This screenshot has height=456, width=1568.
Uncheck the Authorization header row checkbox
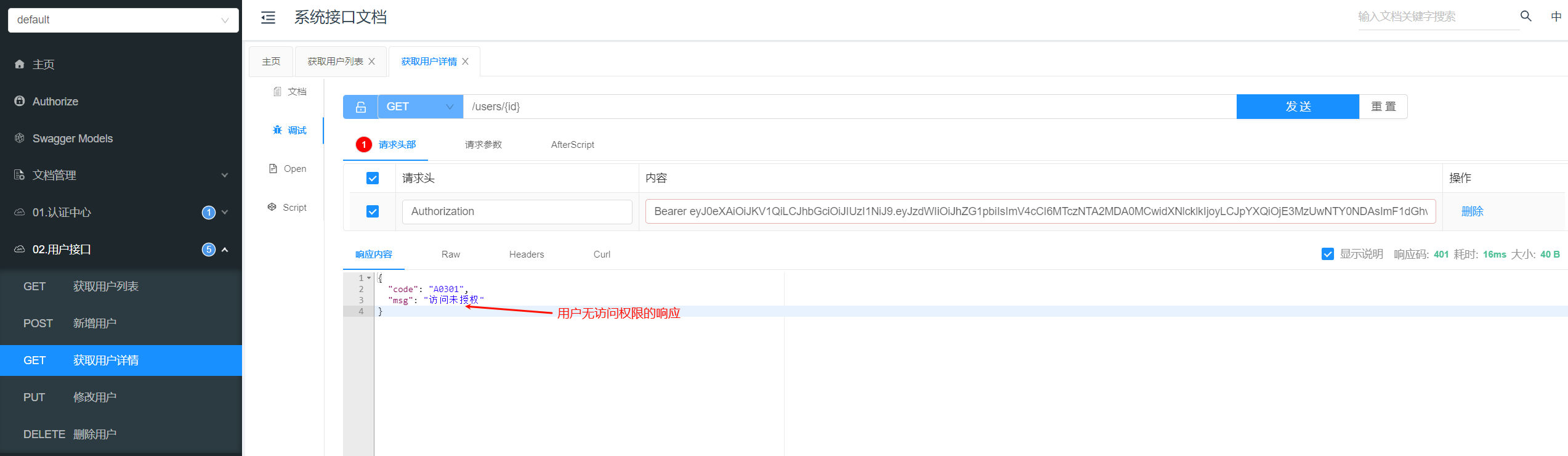(373, 211)
